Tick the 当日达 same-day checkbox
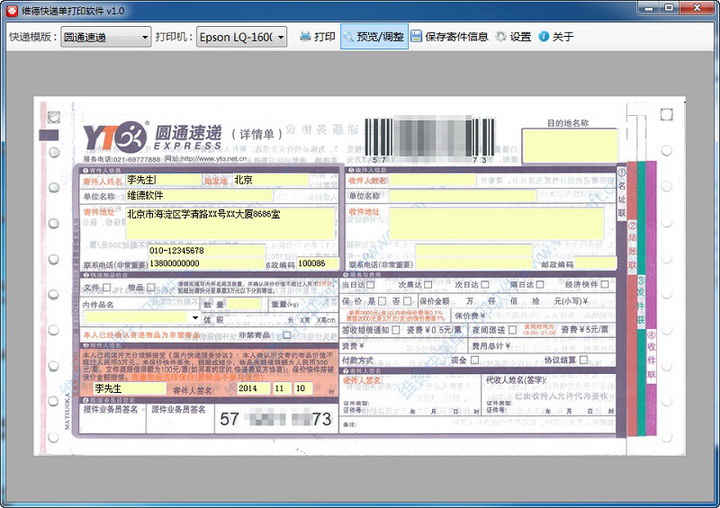Image resolution: width=720 pixels, height=508 pixels. point(371,285)
